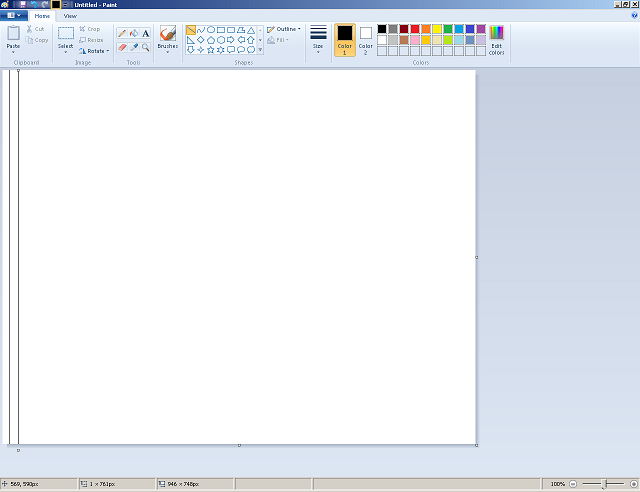Screen dimensions: 640x492
Task: Open the Rotate dropdown
Action: coord(94,51)
